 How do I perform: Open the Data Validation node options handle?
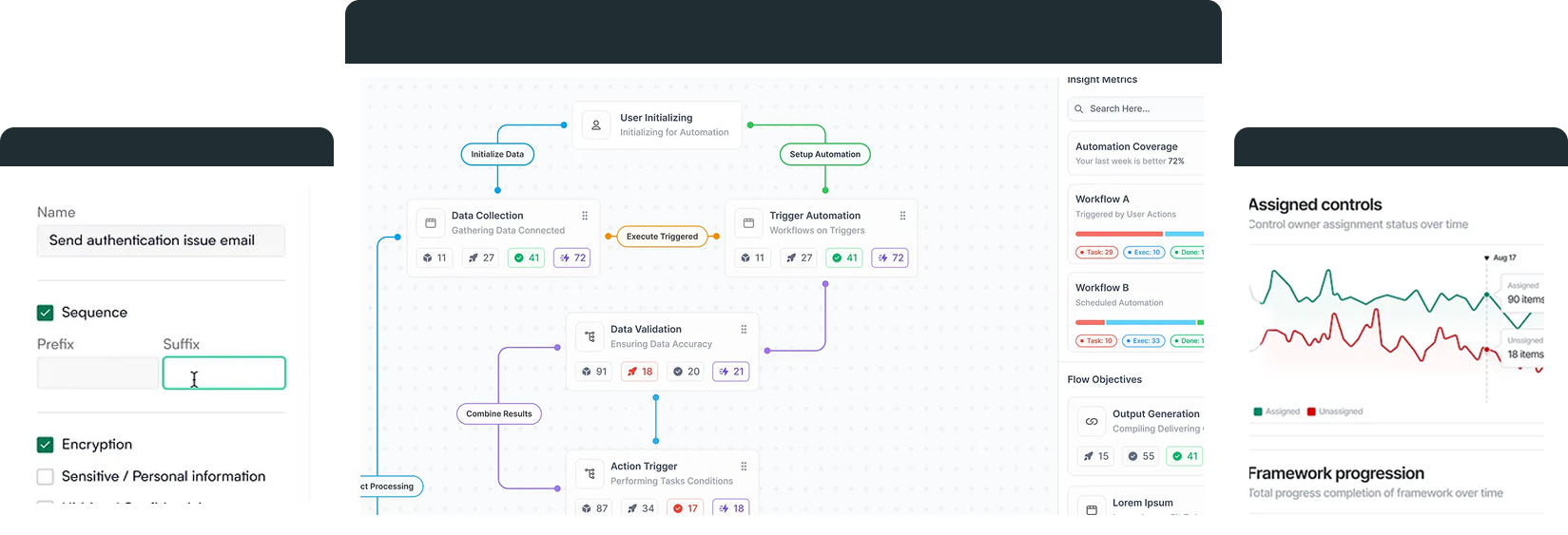[x=744, y=330]
